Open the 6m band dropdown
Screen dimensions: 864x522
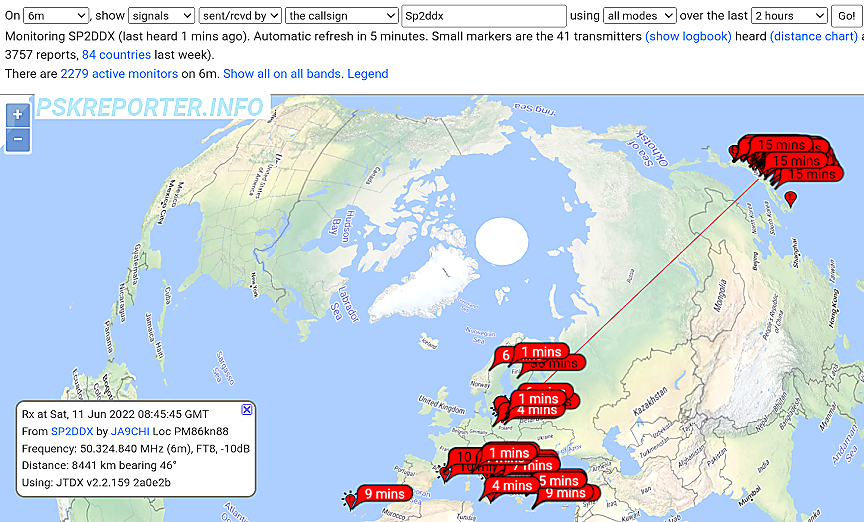[55, 16]
